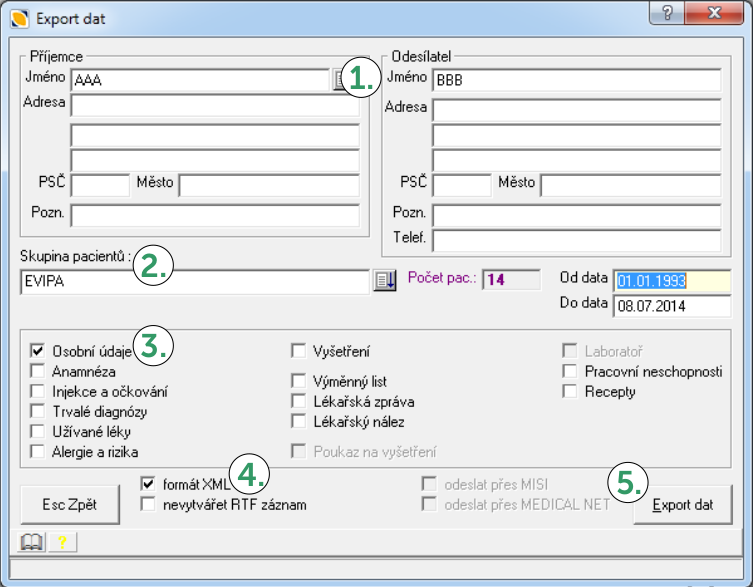Open the book manual icon

32,542
